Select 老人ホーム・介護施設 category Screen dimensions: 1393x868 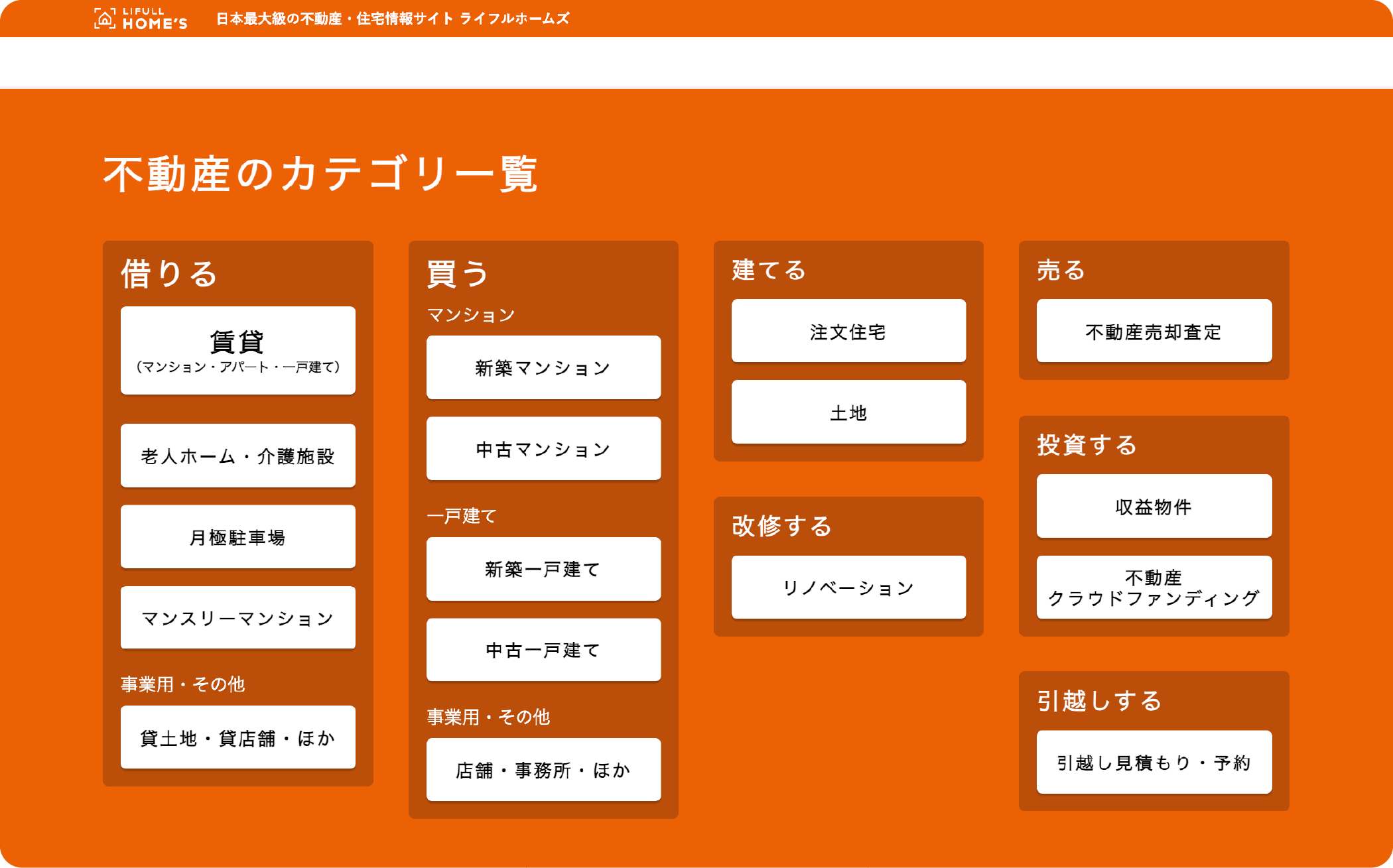(x=237, y=456)
